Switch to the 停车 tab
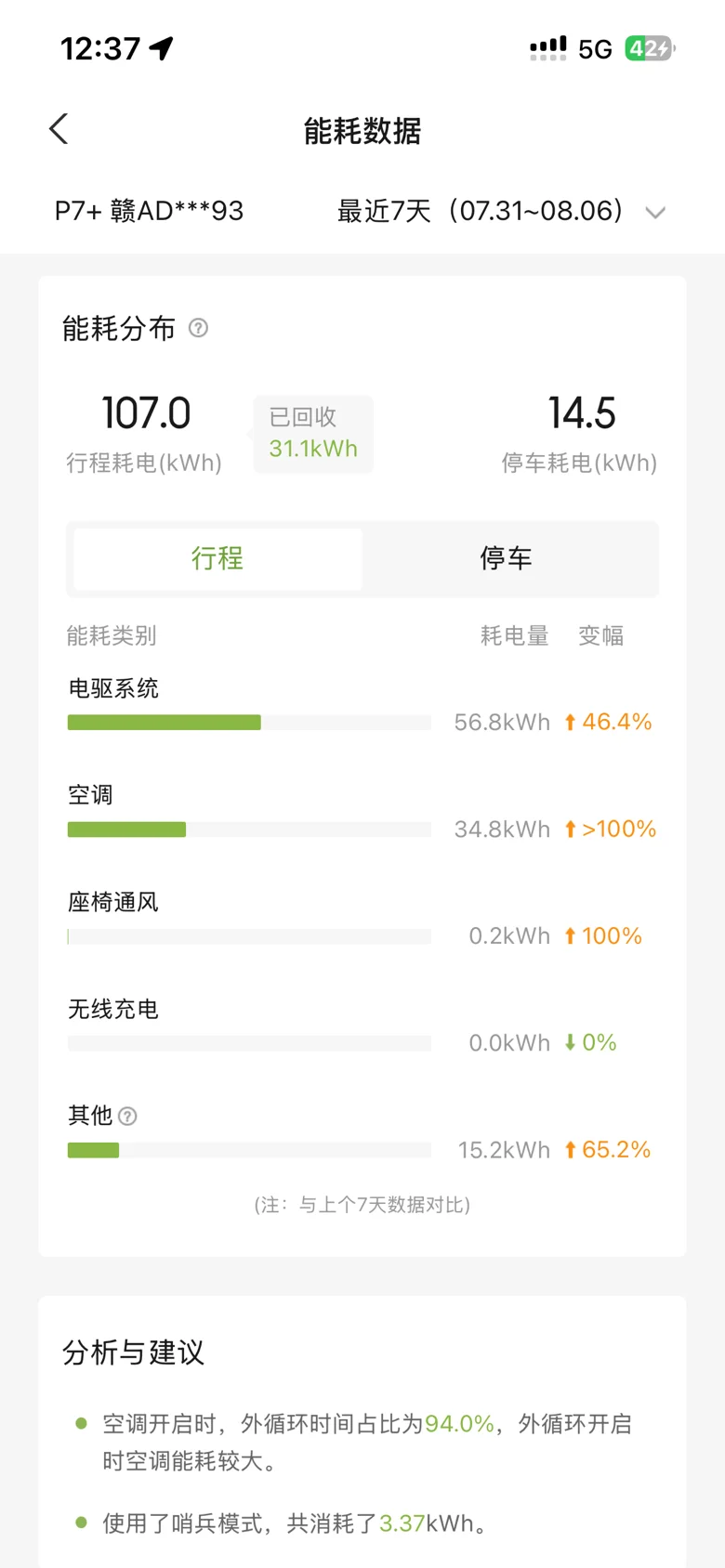 (507, 558)
